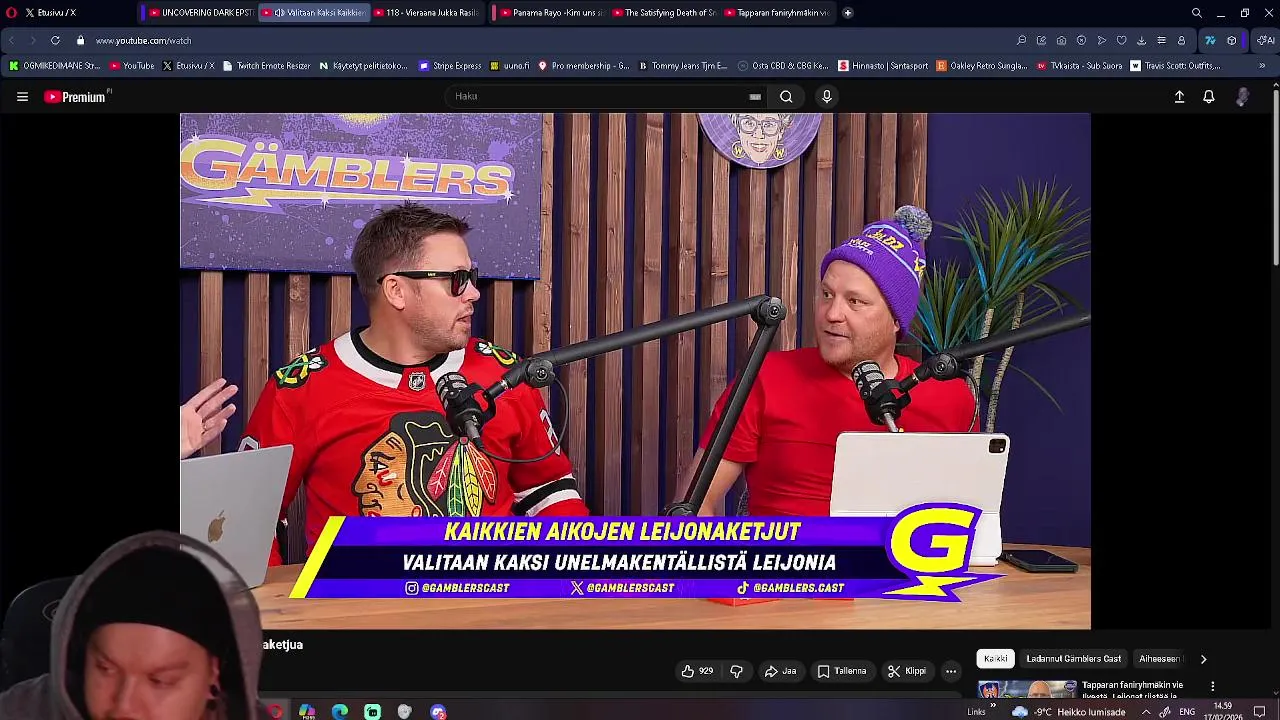Reload the current page
This screenshot has width=1280, height=720.
(x=55, y=41)
